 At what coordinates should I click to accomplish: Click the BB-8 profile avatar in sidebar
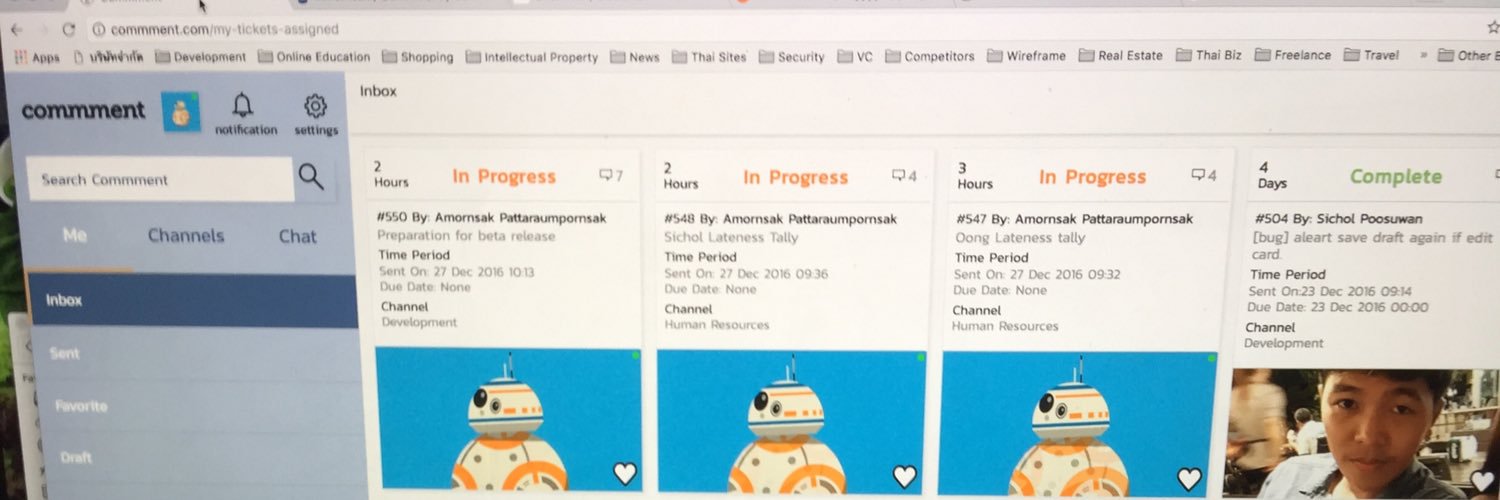coord(181,112)
